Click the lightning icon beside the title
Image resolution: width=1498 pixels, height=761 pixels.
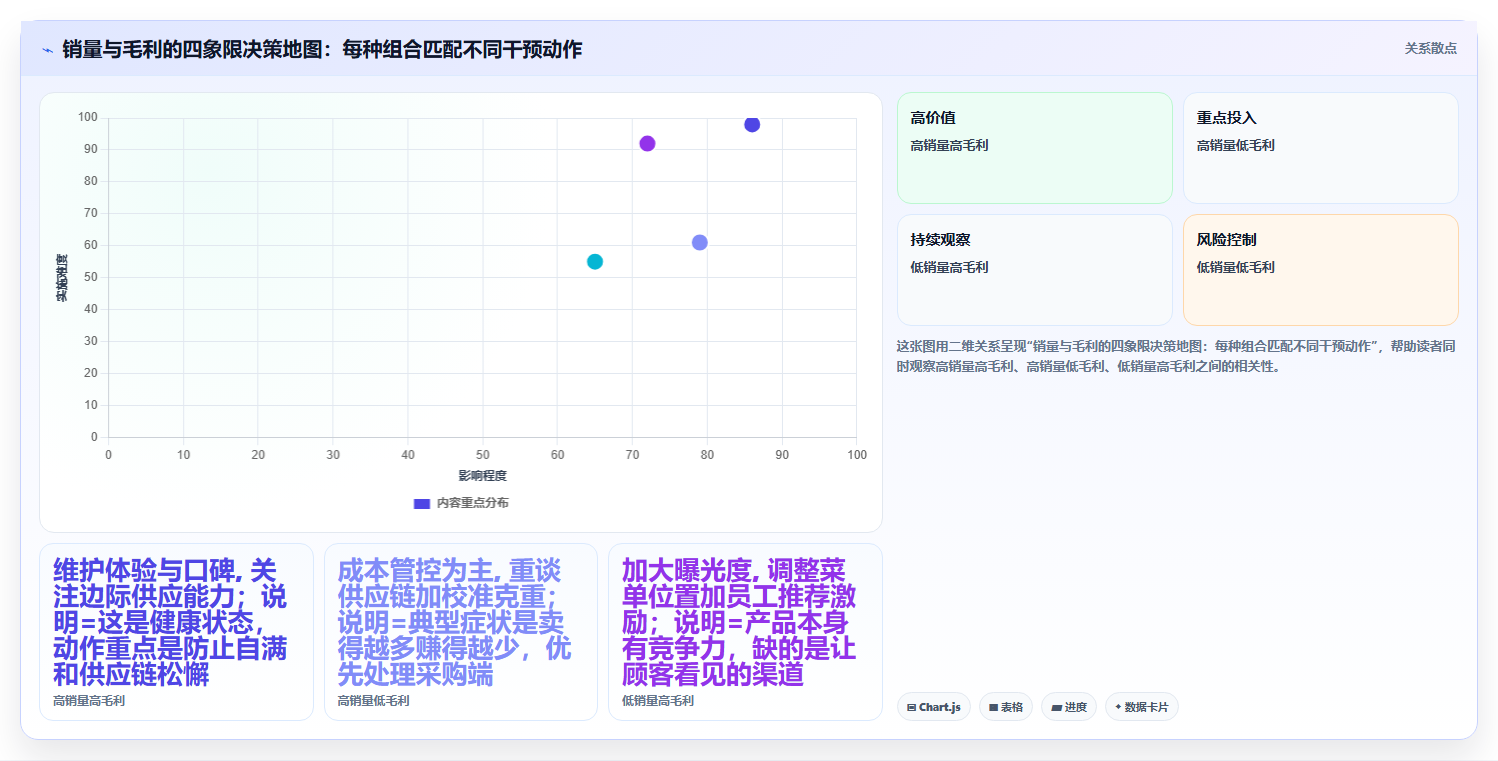coord(47,50)
